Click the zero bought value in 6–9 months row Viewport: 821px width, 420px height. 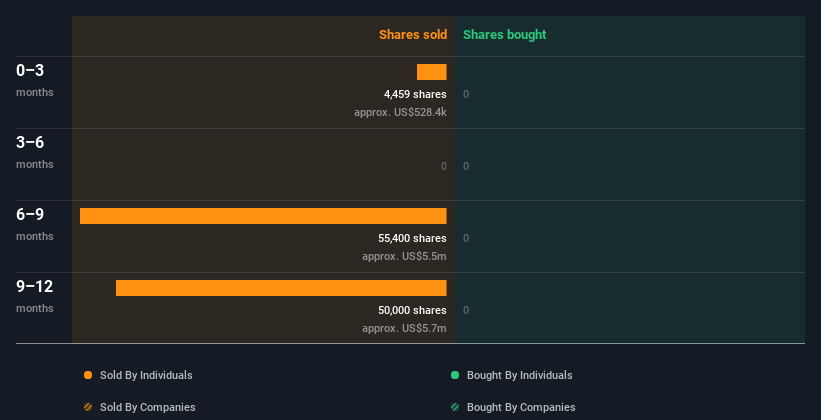pyautogui.click(x=466, y=238)
